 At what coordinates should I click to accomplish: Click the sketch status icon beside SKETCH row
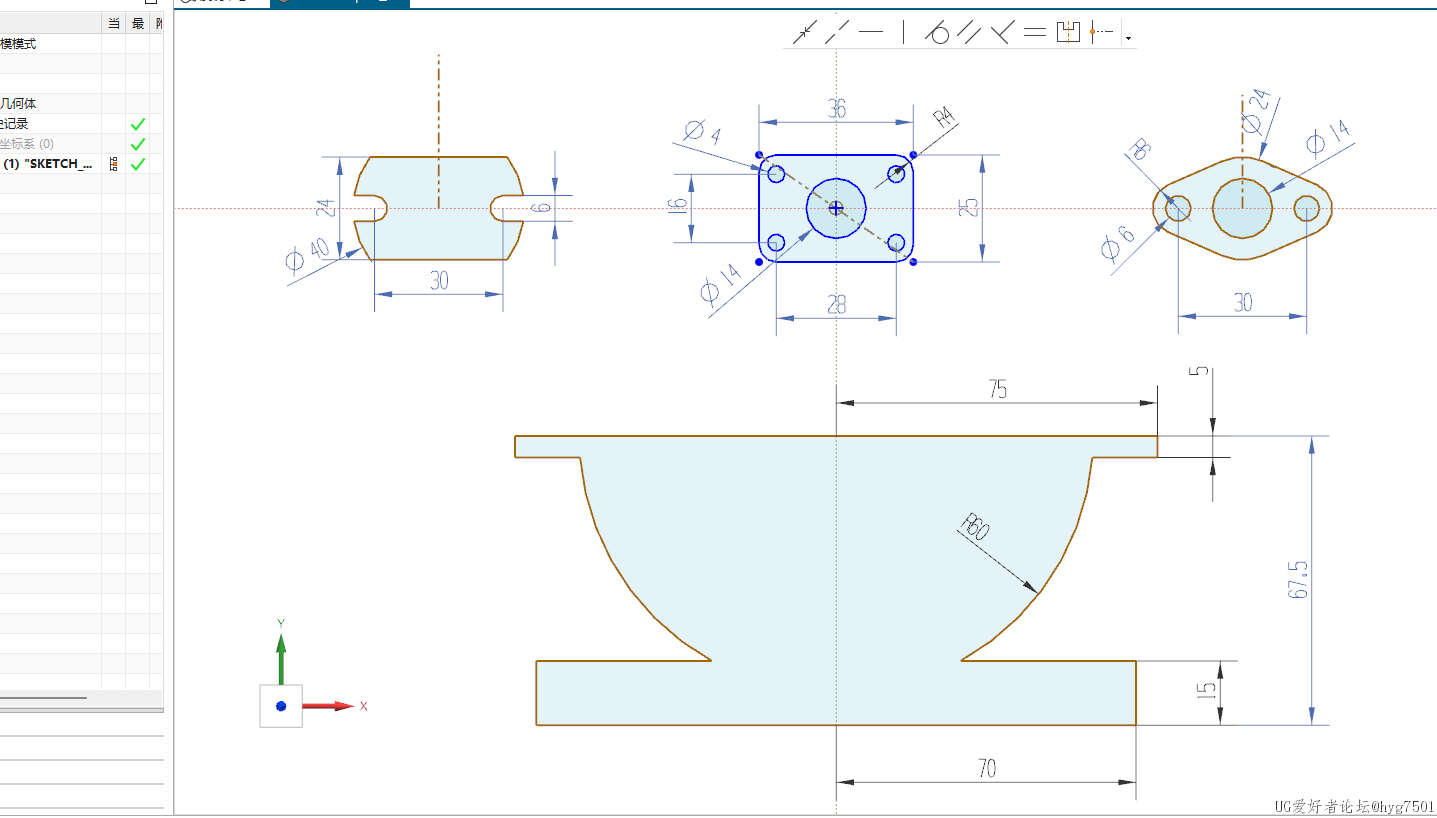(x=112, y=164)
